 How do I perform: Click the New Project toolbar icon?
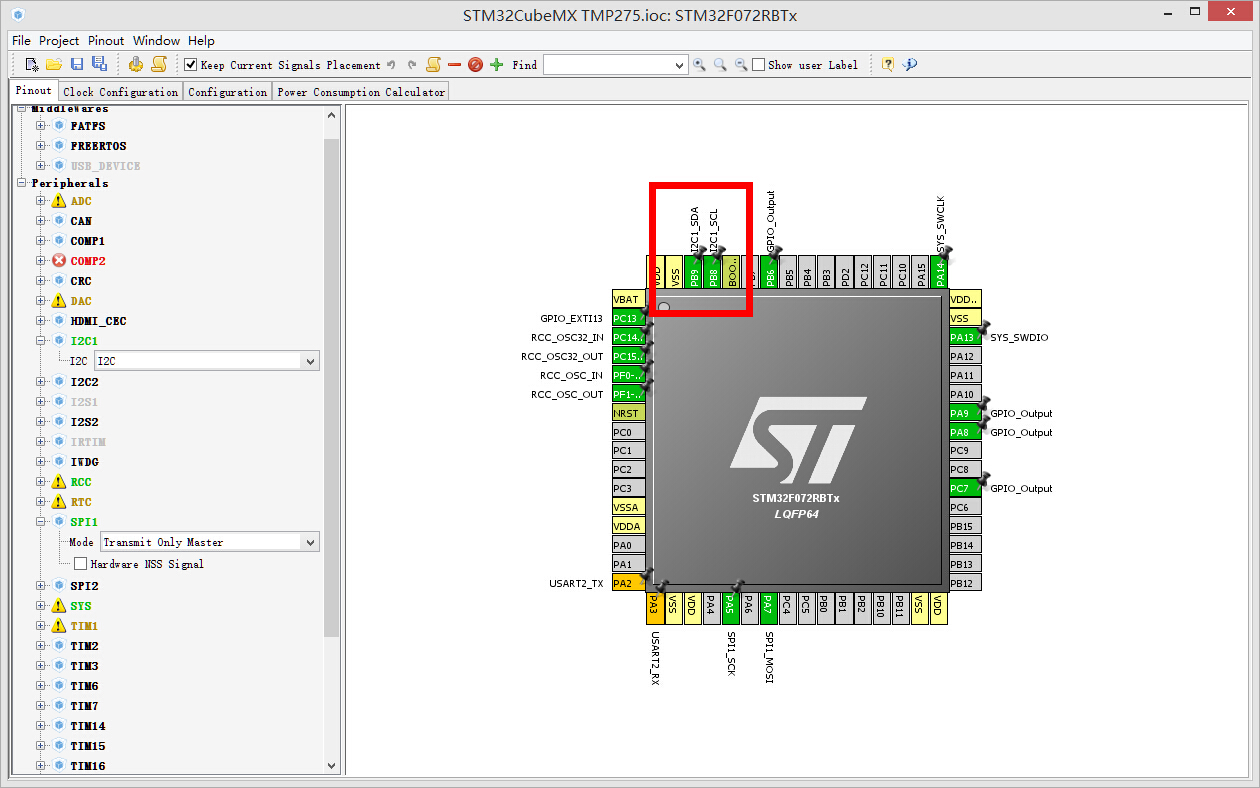coord(32,64)
